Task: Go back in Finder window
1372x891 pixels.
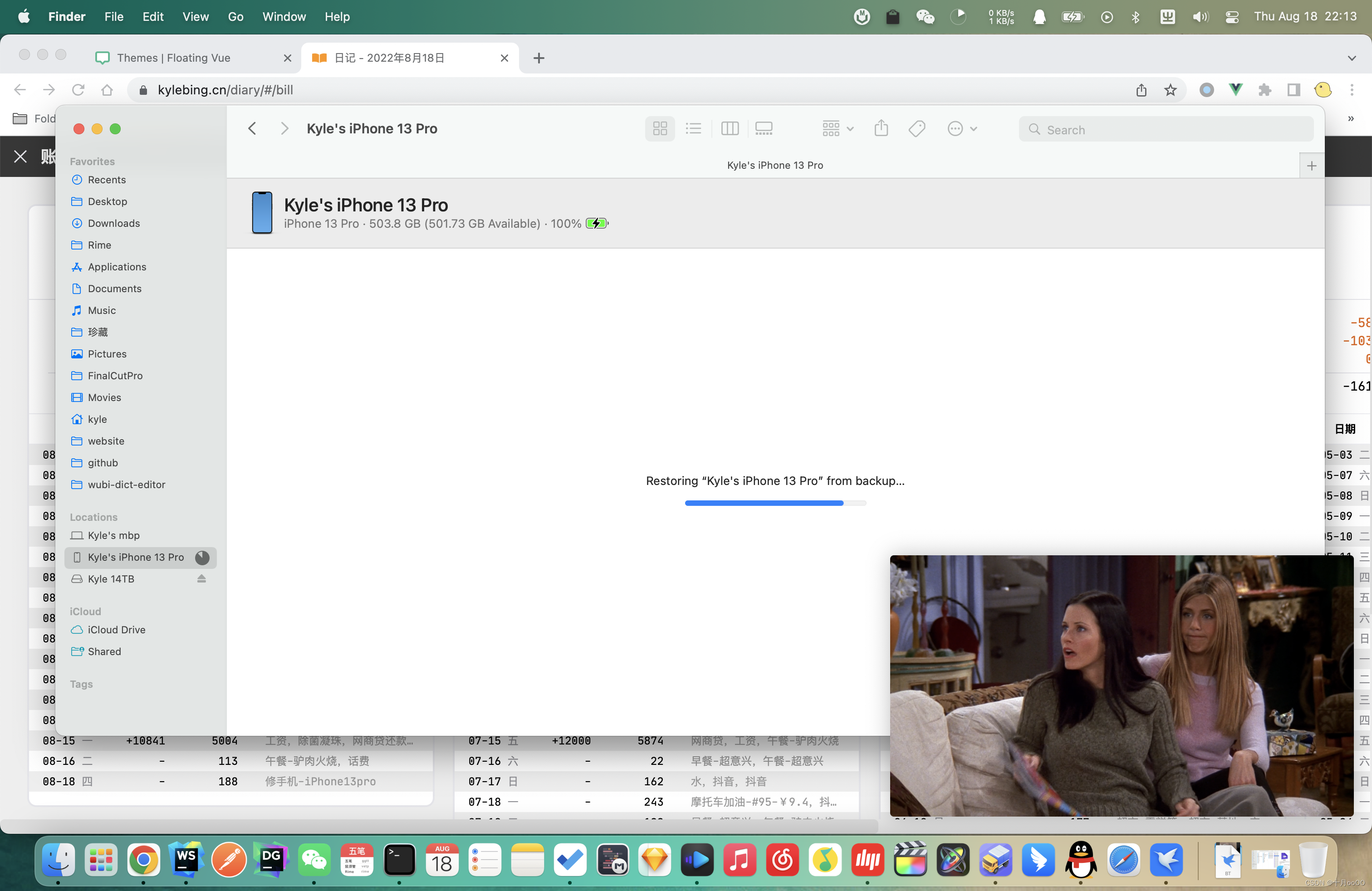Action: (252, 128)
